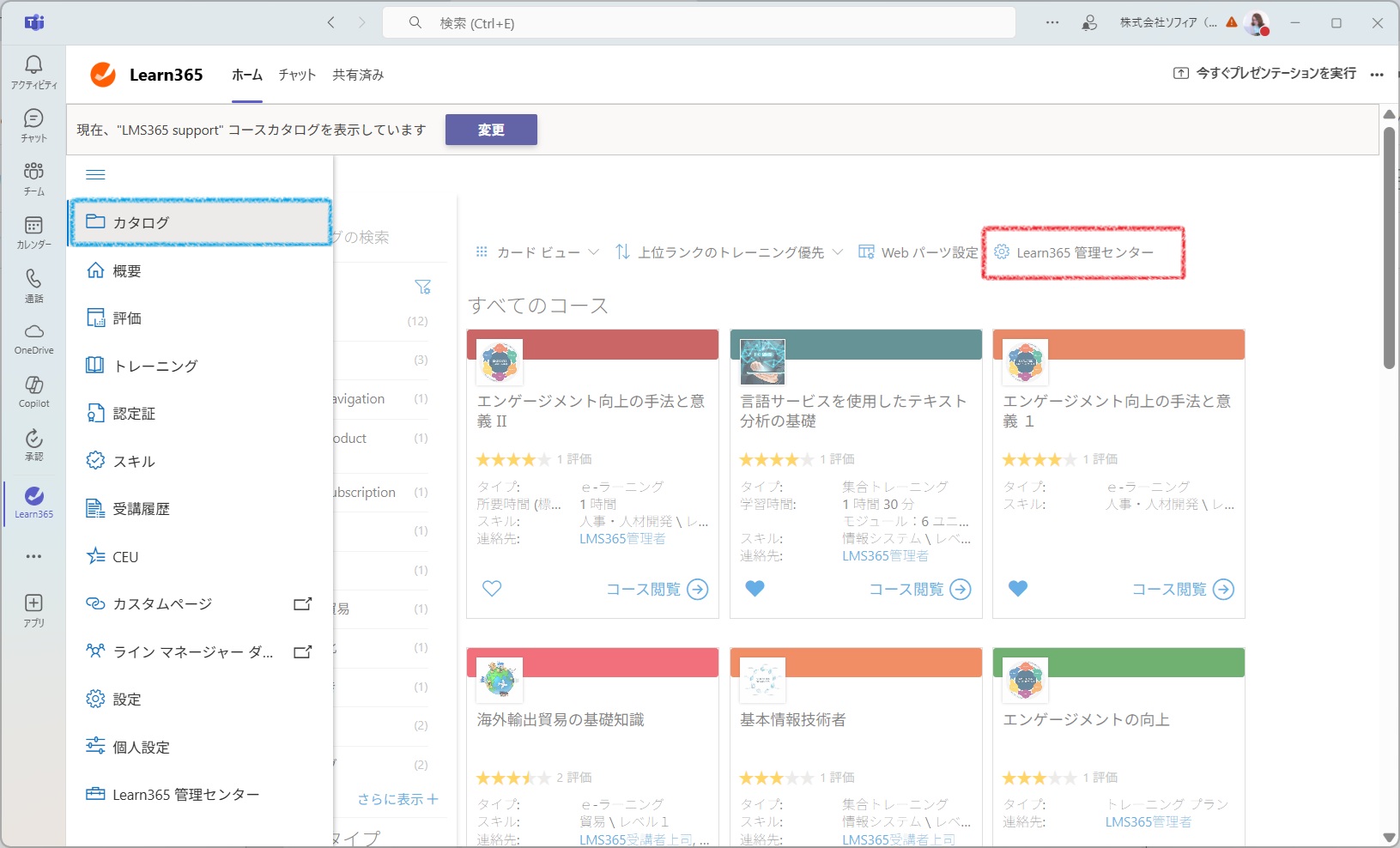
Task: Rate stars on エンゲージメントの向上 card
Action: coord(1039,778)
